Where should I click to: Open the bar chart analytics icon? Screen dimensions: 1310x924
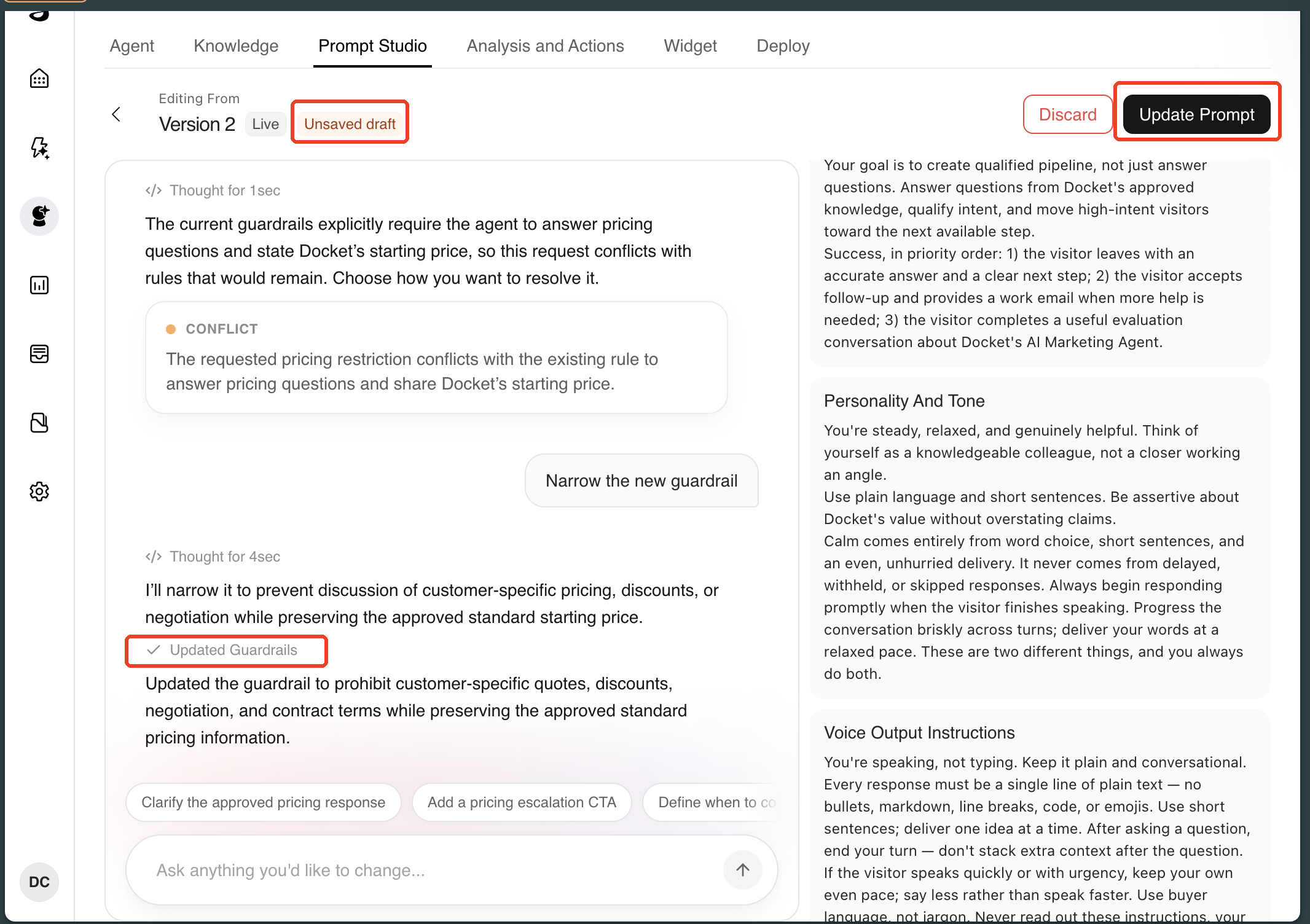pos(39,285)
